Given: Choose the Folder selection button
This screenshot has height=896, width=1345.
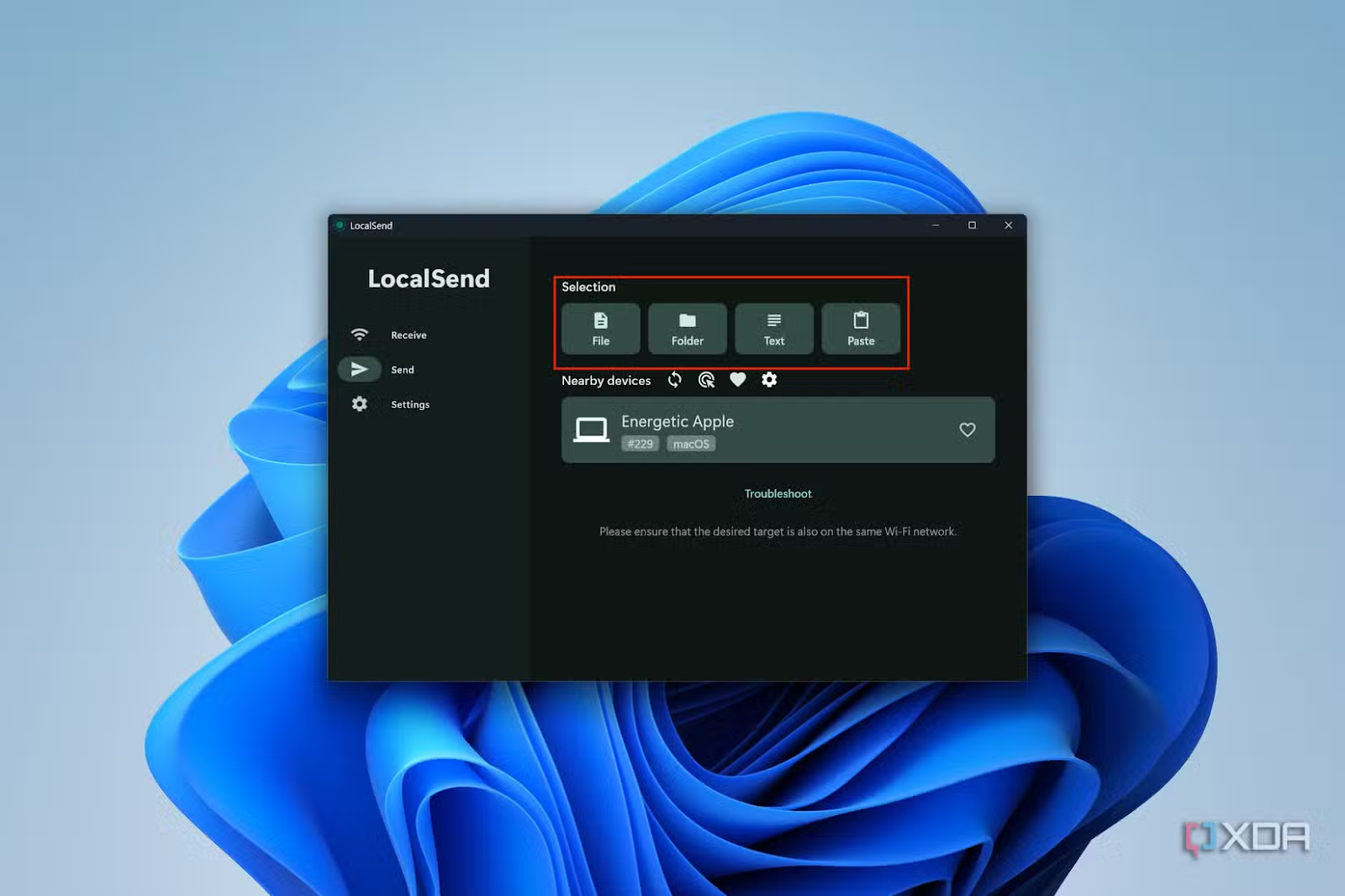Looking at the screenshot, I should coord(687,329).
